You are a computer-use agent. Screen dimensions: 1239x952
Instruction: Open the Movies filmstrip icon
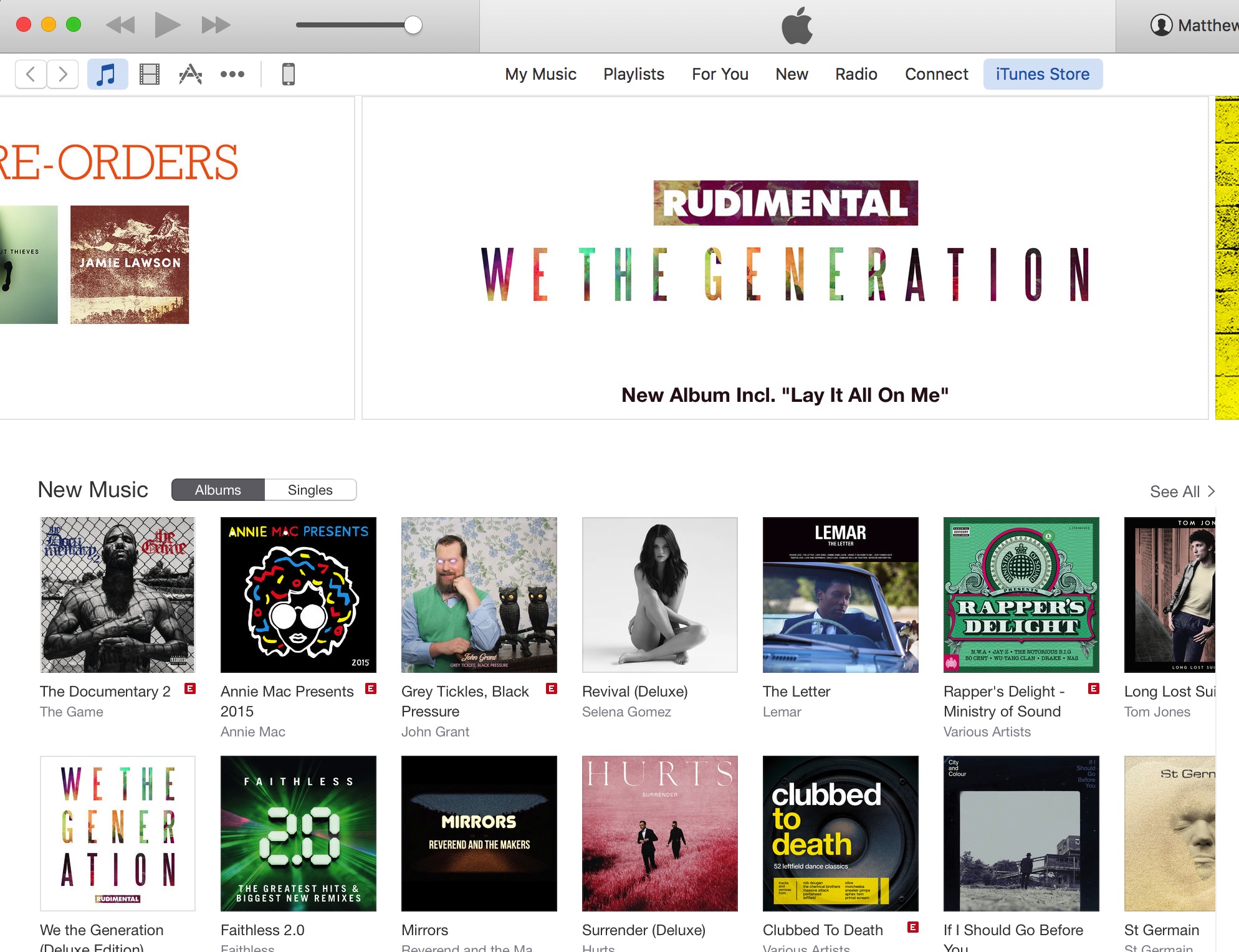[150, 74]
